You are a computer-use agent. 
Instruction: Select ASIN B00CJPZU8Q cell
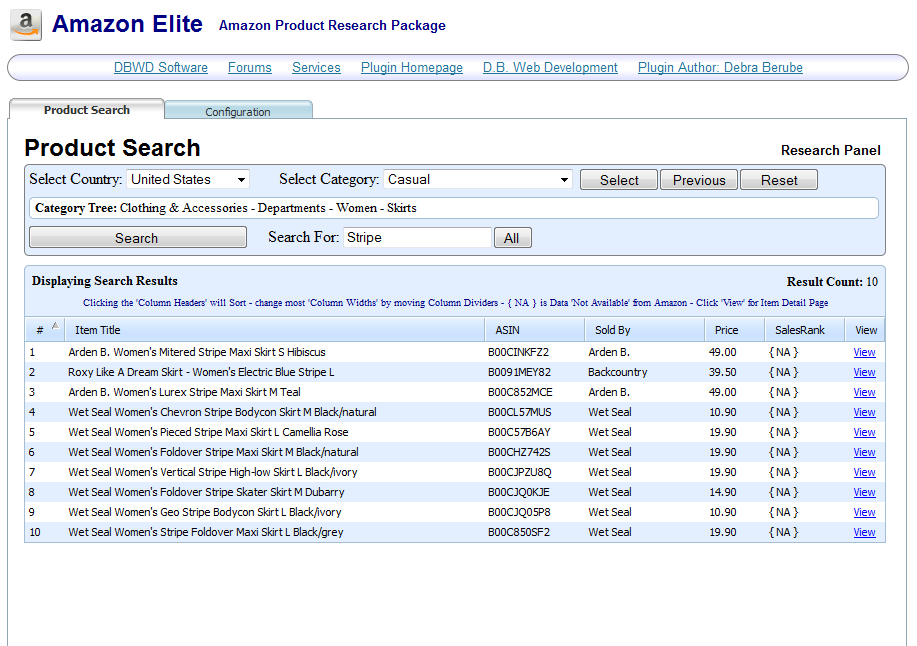[x=519, y=472]
